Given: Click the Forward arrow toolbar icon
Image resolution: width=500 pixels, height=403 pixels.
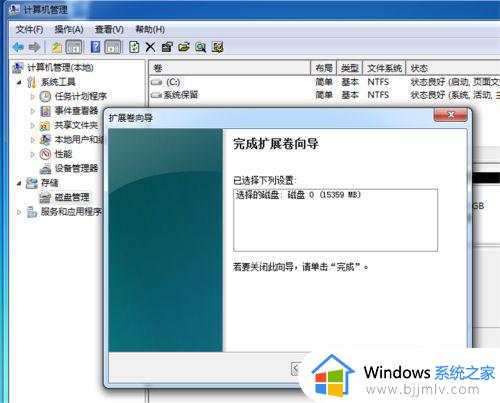Looking at the screenshot, I should point(34,47).
